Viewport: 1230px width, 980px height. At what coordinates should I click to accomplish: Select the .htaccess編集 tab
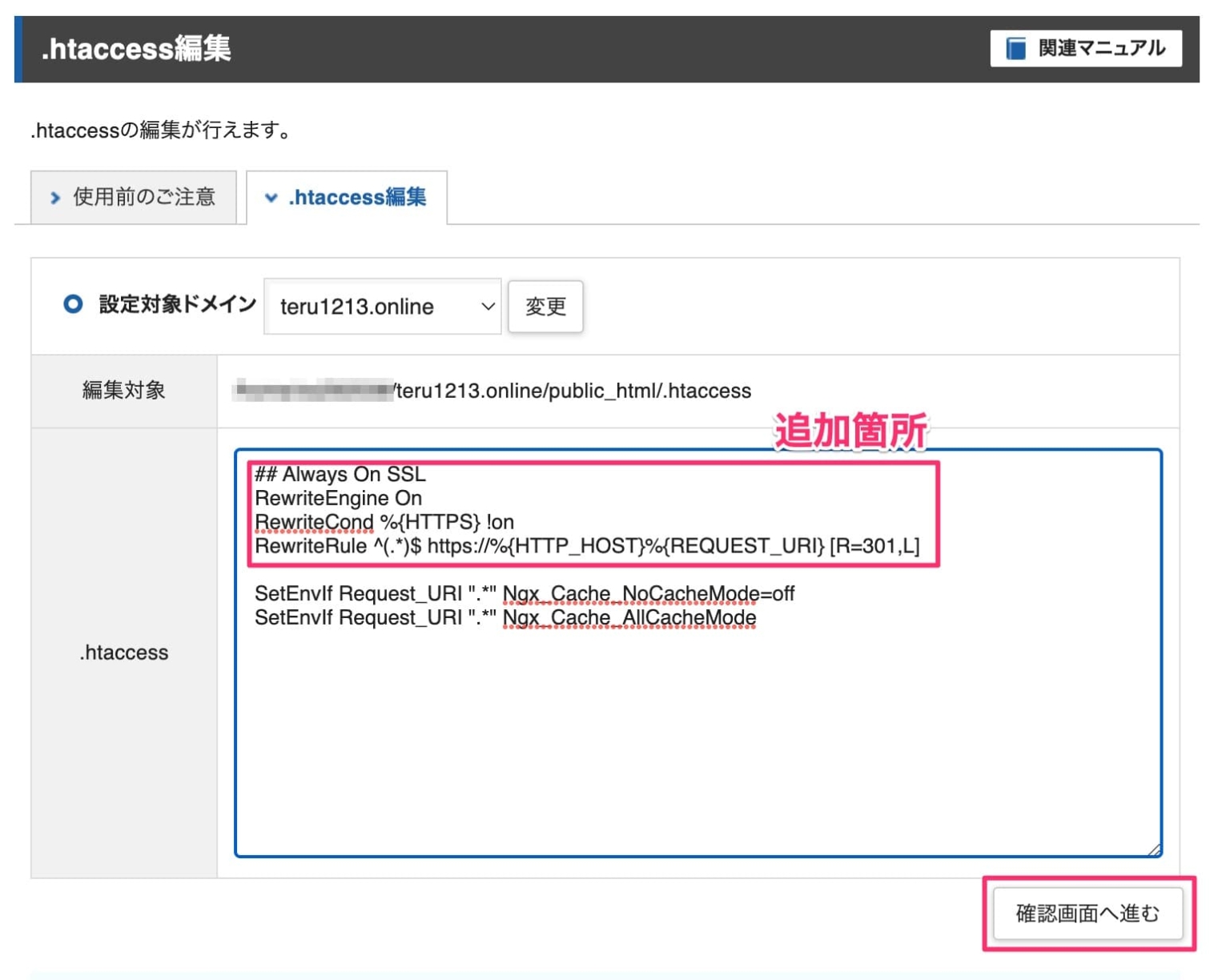coord(347,198)
